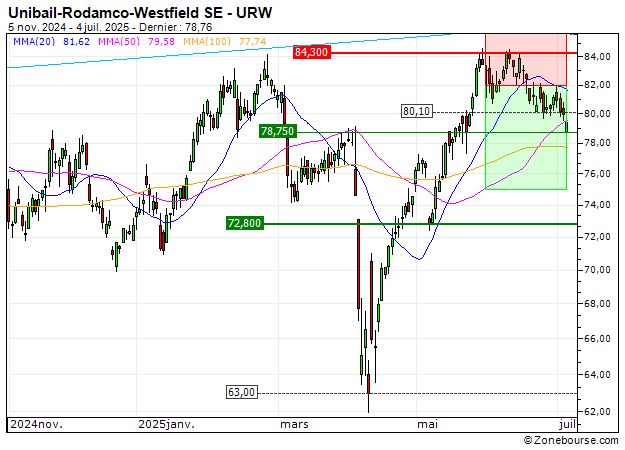Click the 2025janv. axis label
This screenshot has width=625, height=450.
[166, 424]
